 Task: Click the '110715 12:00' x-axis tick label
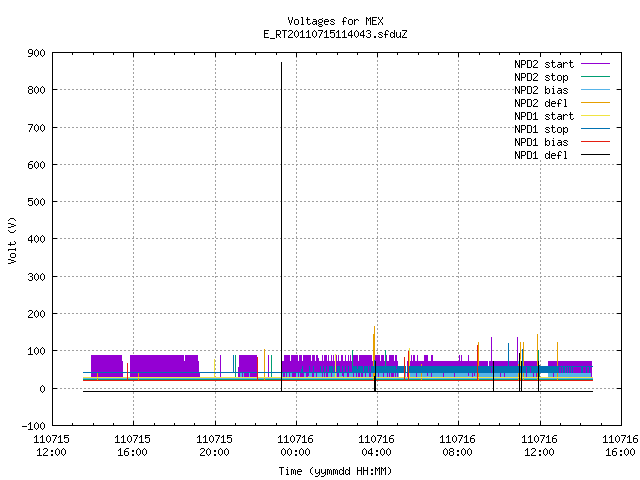pos(51,446)
